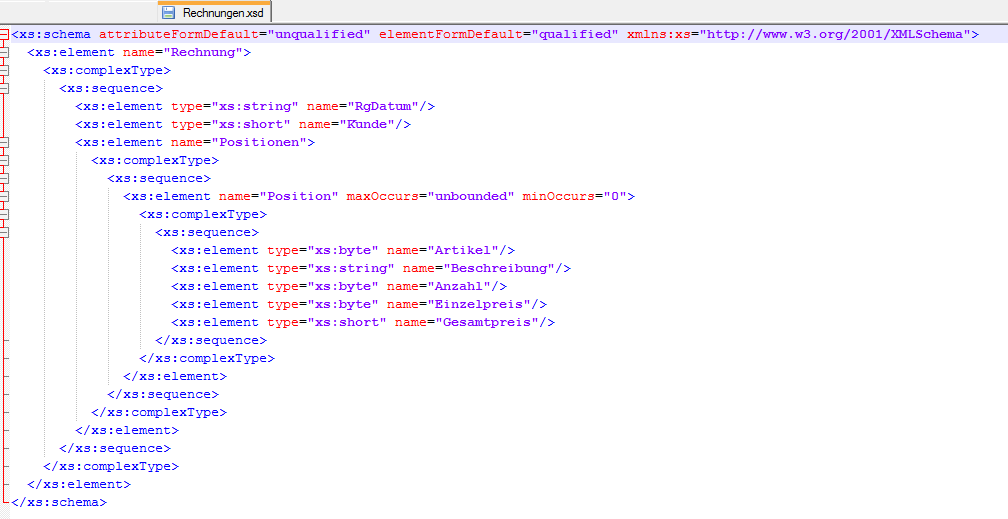Viewport: 1008px width, 519px height.
Task: Collapse the Position element fold marker
Action: [4, 196]
